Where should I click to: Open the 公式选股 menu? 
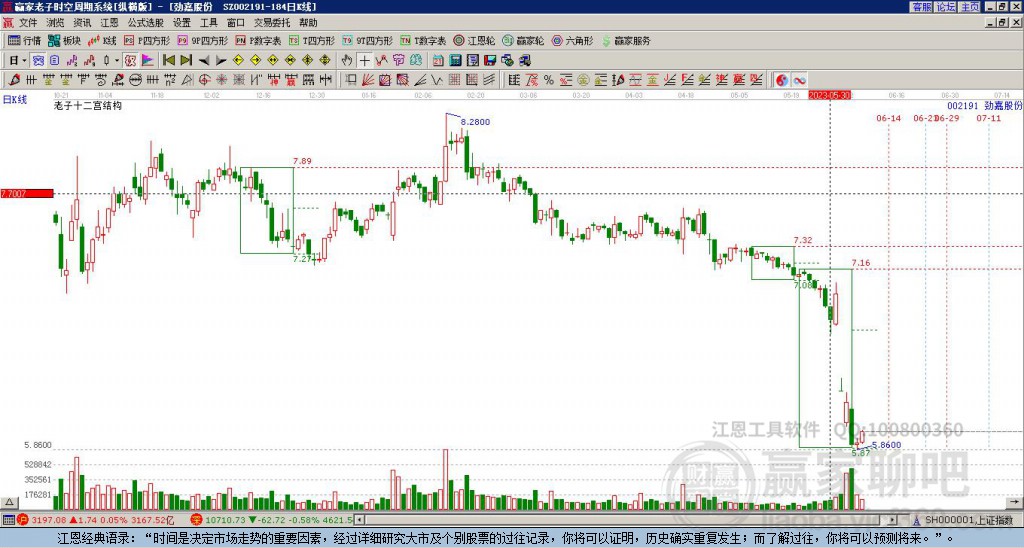pos(146,23)
